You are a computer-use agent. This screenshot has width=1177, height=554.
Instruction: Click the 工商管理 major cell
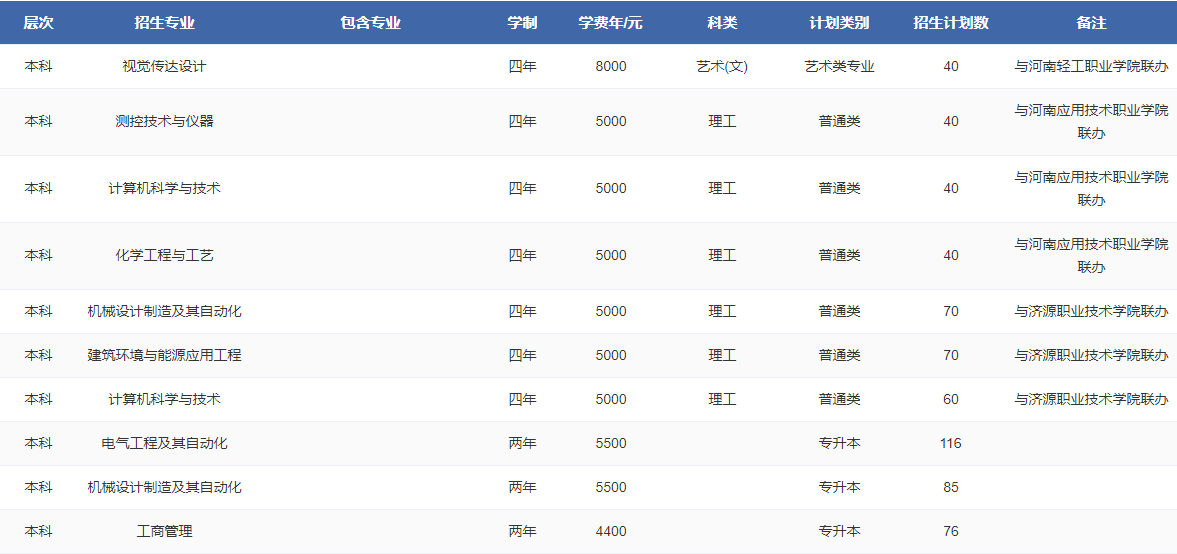(164, 531)
